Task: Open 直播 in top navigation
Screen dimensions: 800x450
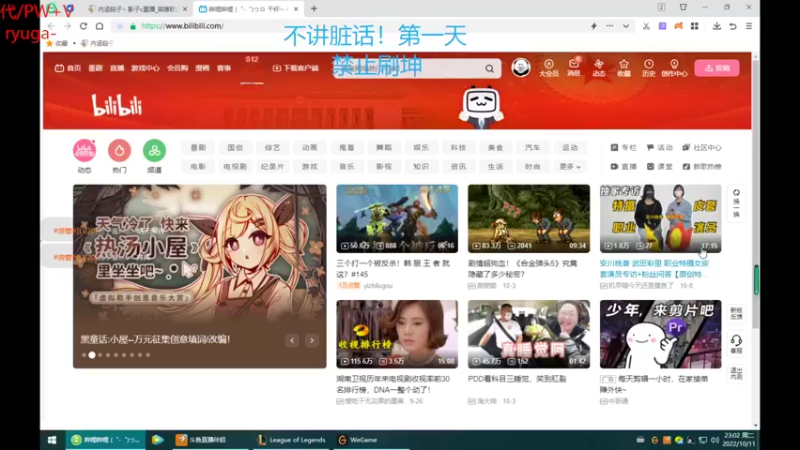Action: coord(117,68)
